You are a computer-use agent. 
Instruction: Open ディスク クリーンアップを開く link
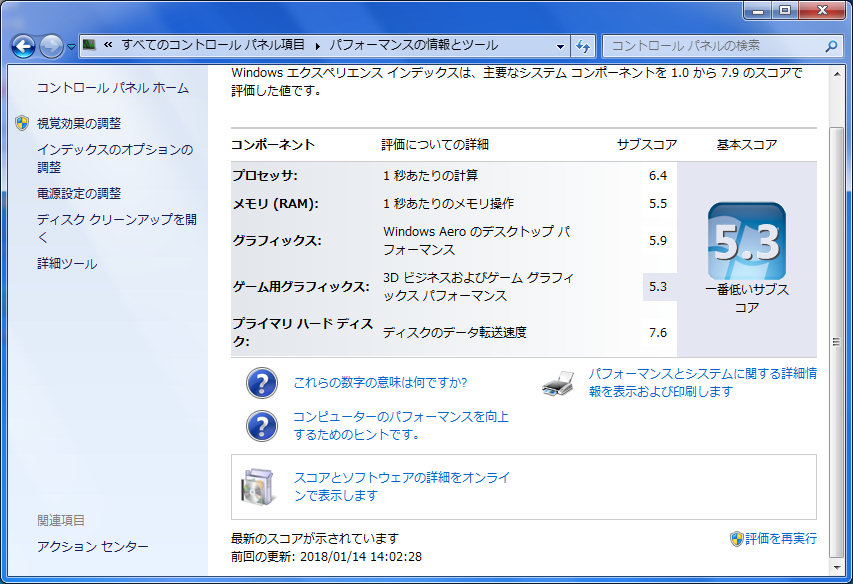pos(116,228)
